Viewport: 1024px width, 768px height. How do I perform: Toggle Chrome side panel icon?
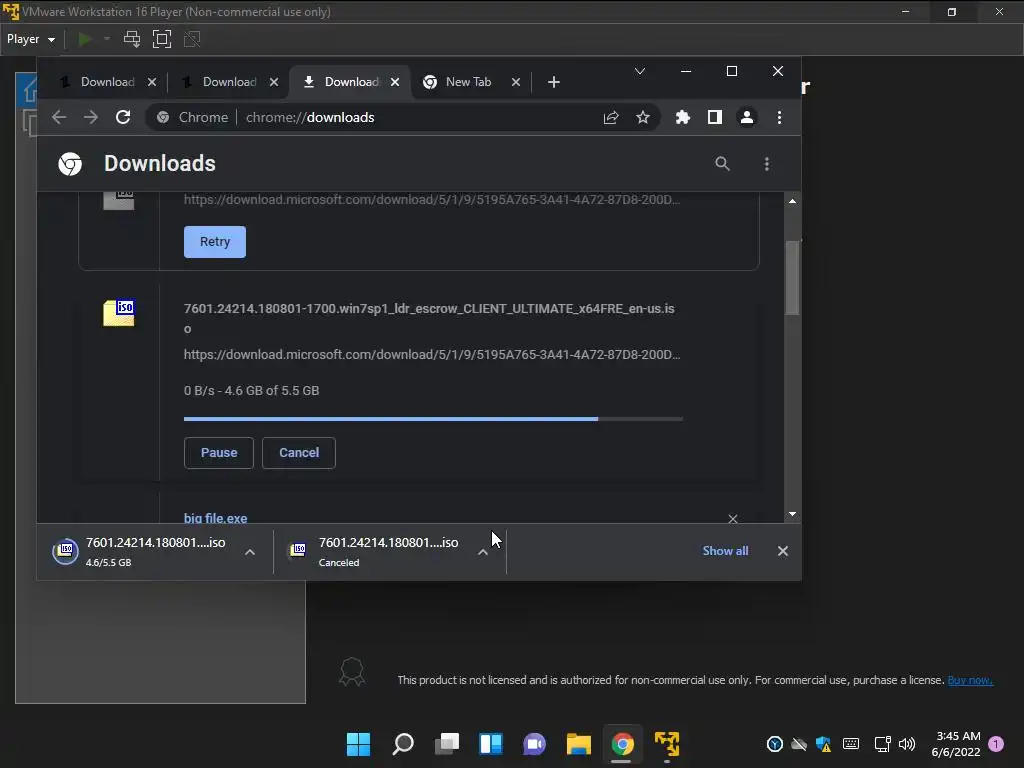pyautogui.click(x=714, y=118)
